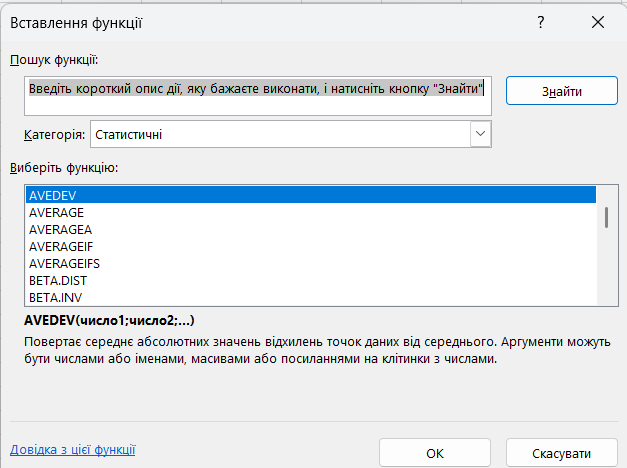Click the Вставлення функції title bar

point(250,21)
